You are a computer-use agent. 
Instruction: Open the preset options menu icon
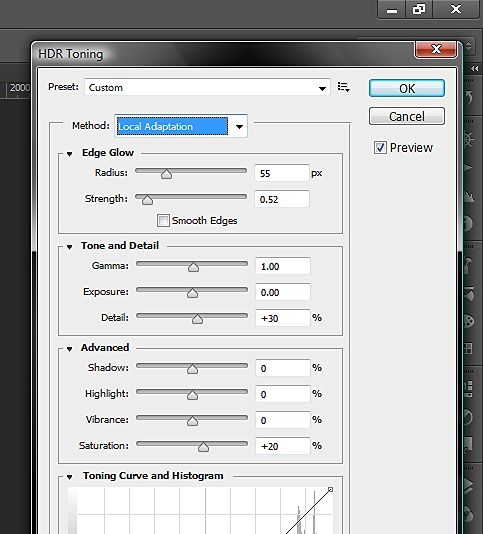(x=343, y=87)
